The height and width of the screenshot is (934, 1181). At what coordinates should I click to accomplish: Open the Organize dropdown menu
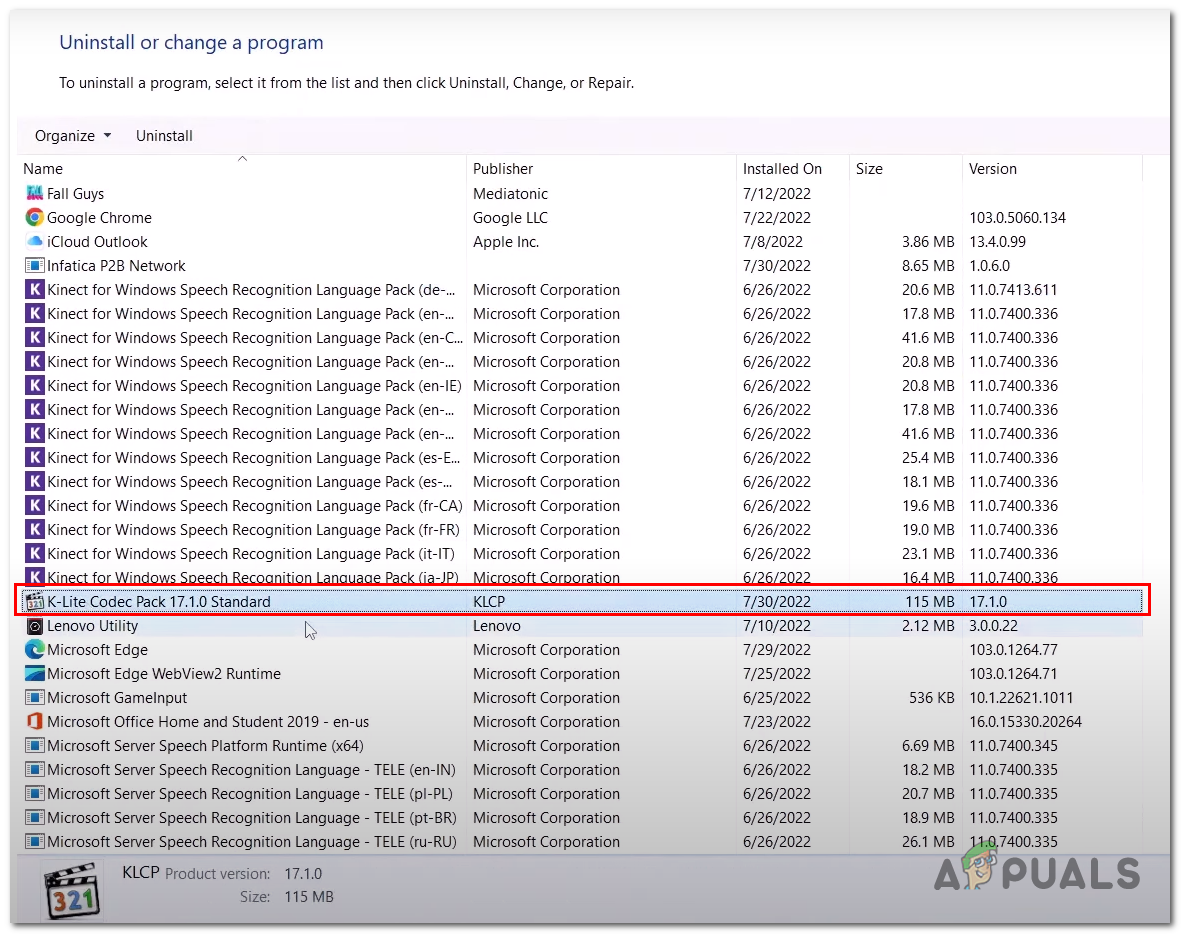click(73, 136)
